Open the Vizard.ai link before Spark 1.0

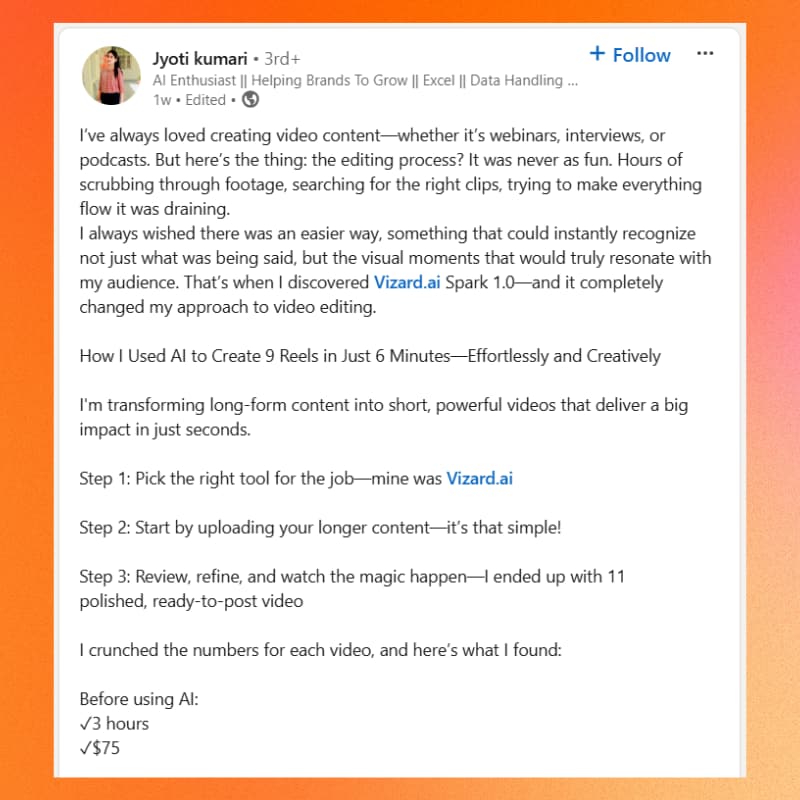[413, 283]
